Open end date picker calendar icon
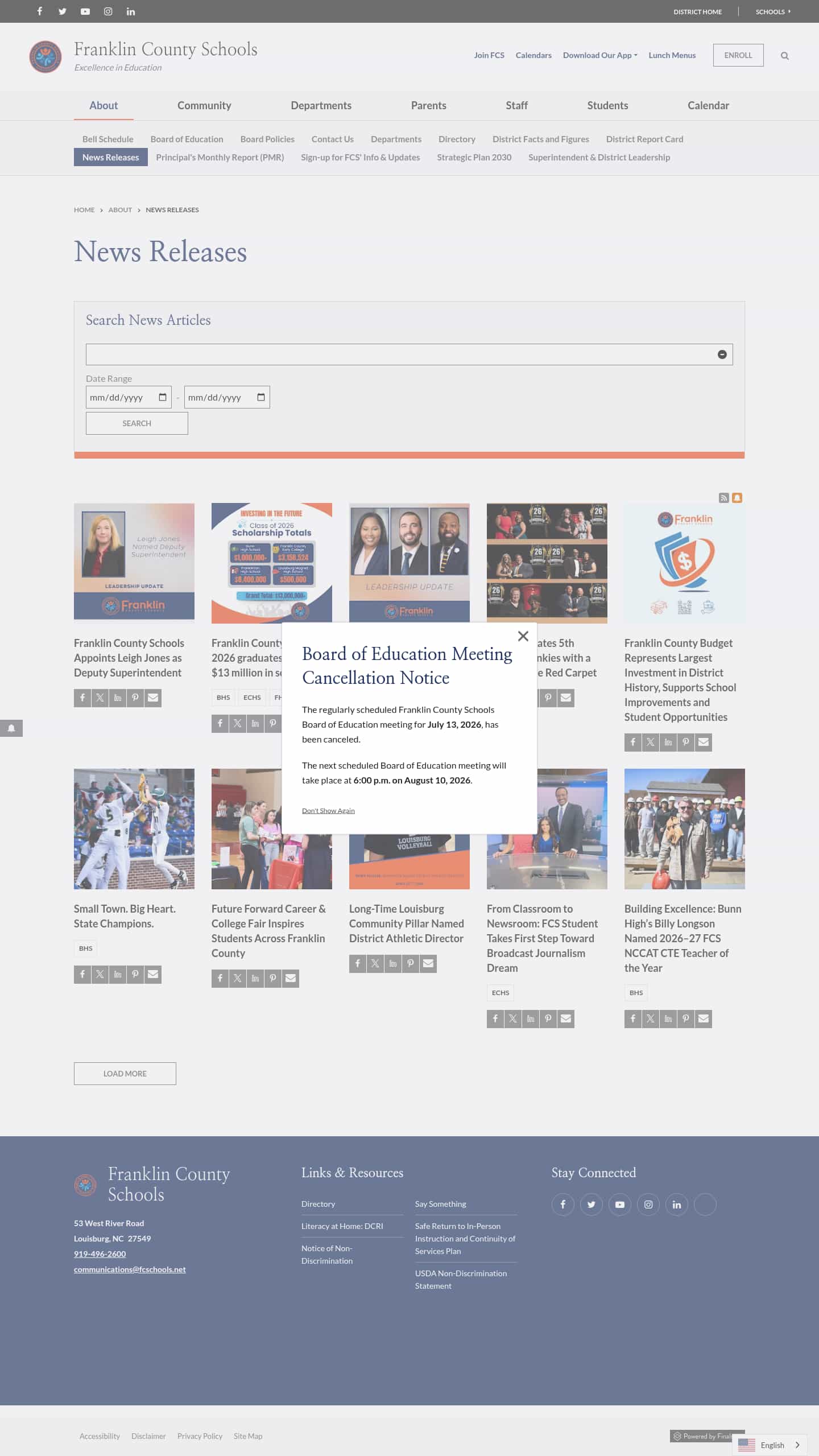This screenshot has width=819, height=1456. pyautogui.click(x=261, y=397)
